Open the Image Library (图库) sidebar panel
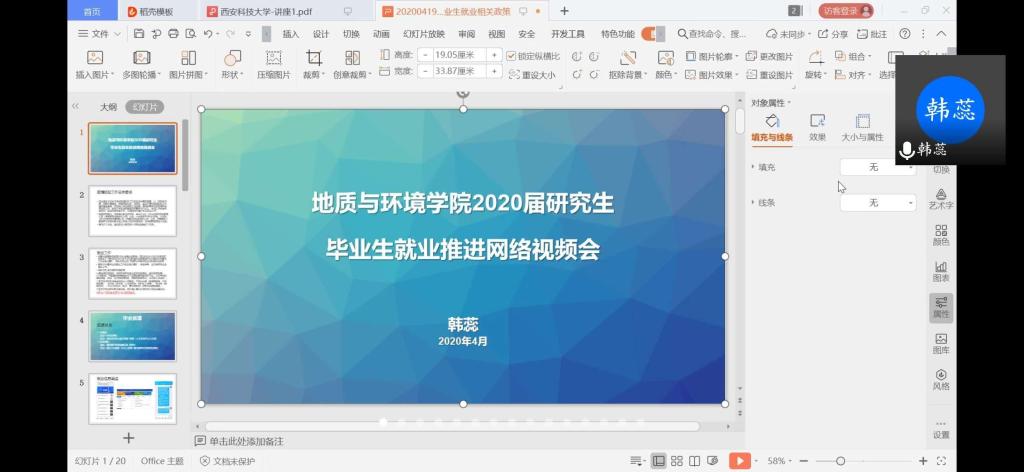The width and height of the screenshot is (1024, 472). (x=941, y=343)
